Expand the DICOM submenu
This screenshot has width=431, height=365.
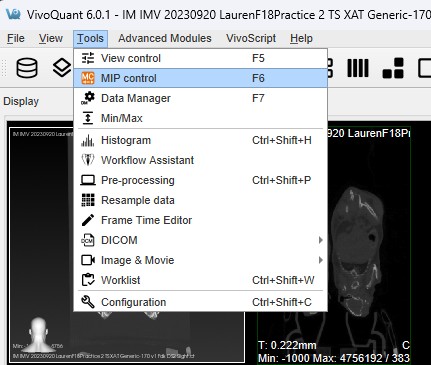click(200, 240)
